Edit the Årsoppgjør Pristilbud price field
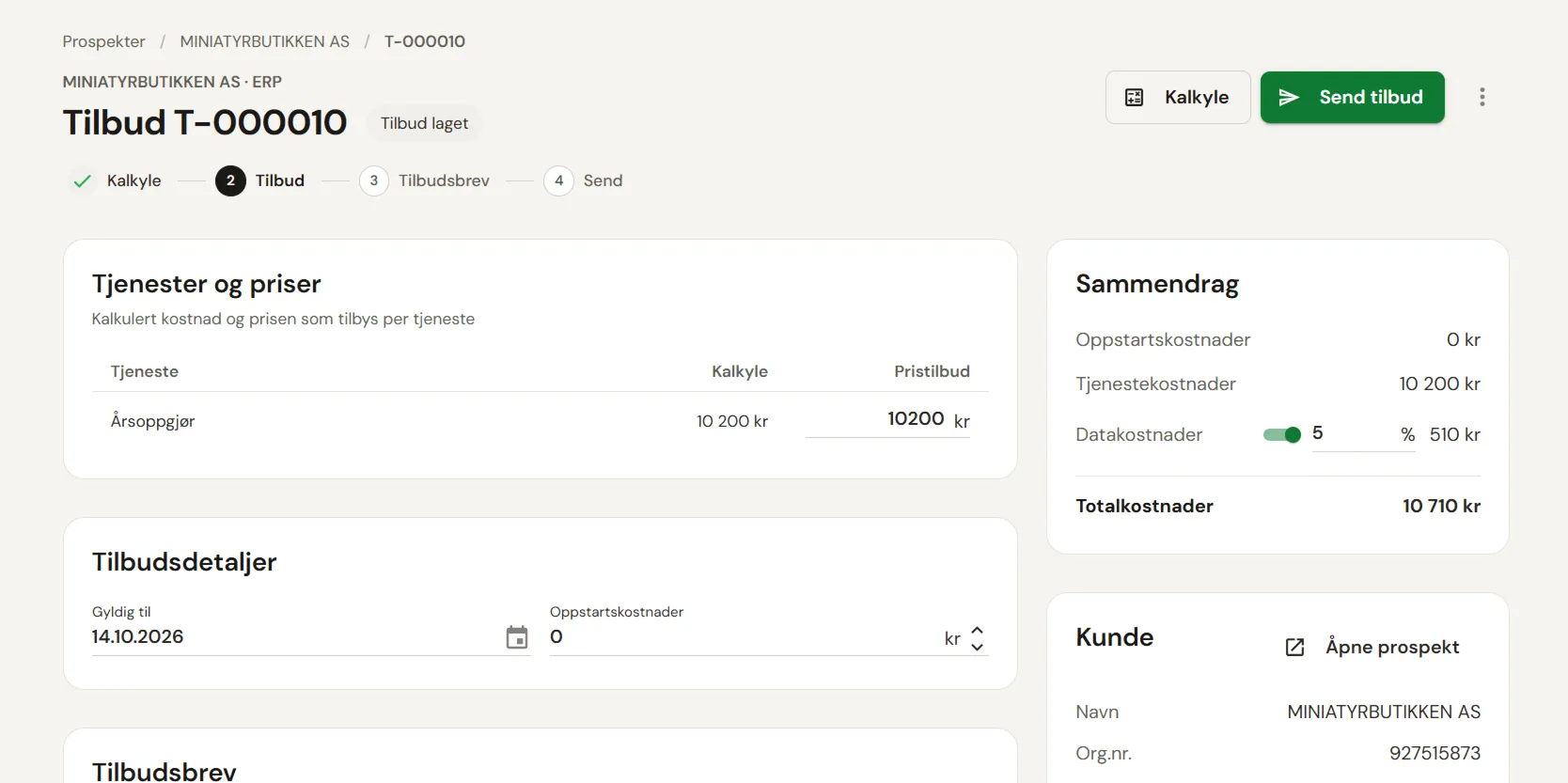The image size is (1568, 783). (887, 419)
